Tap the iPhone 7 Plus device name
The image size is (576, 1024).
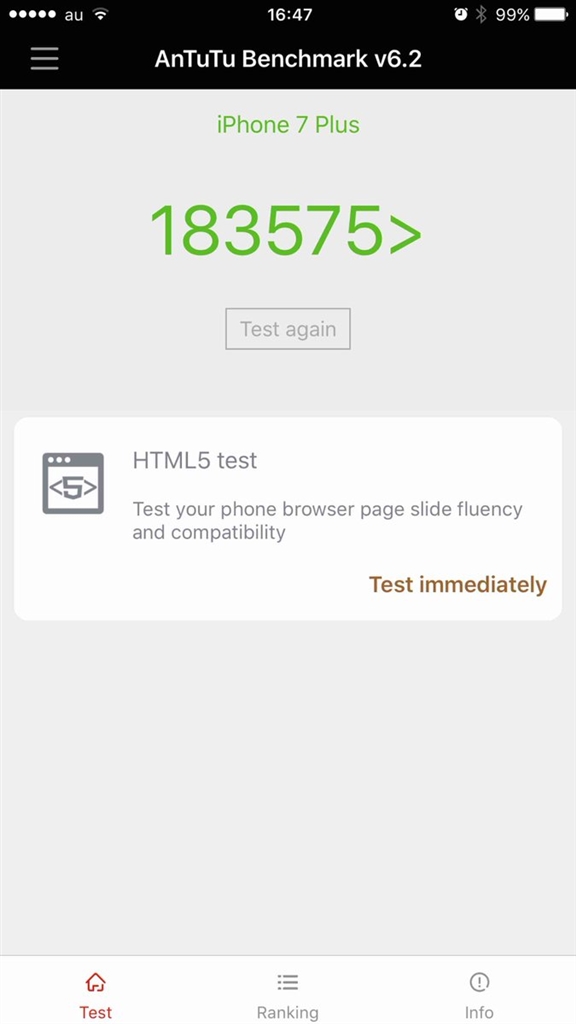tap(288, 125)
